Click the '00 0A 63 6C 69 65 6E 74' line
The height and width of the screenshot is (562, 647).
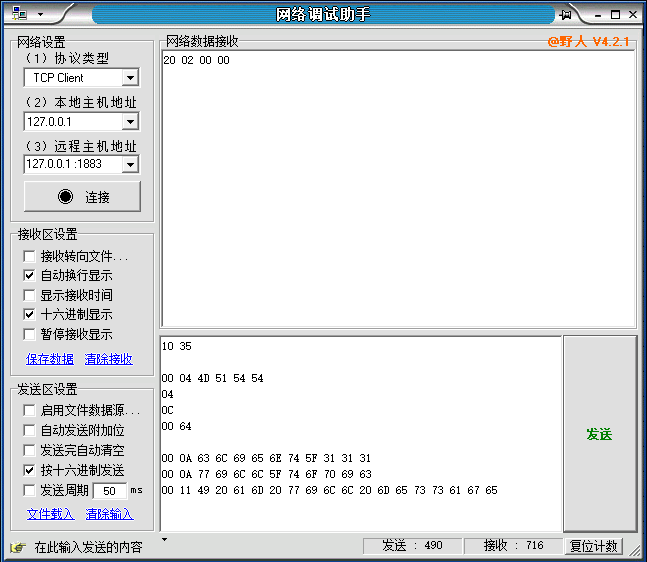[266, 458]
